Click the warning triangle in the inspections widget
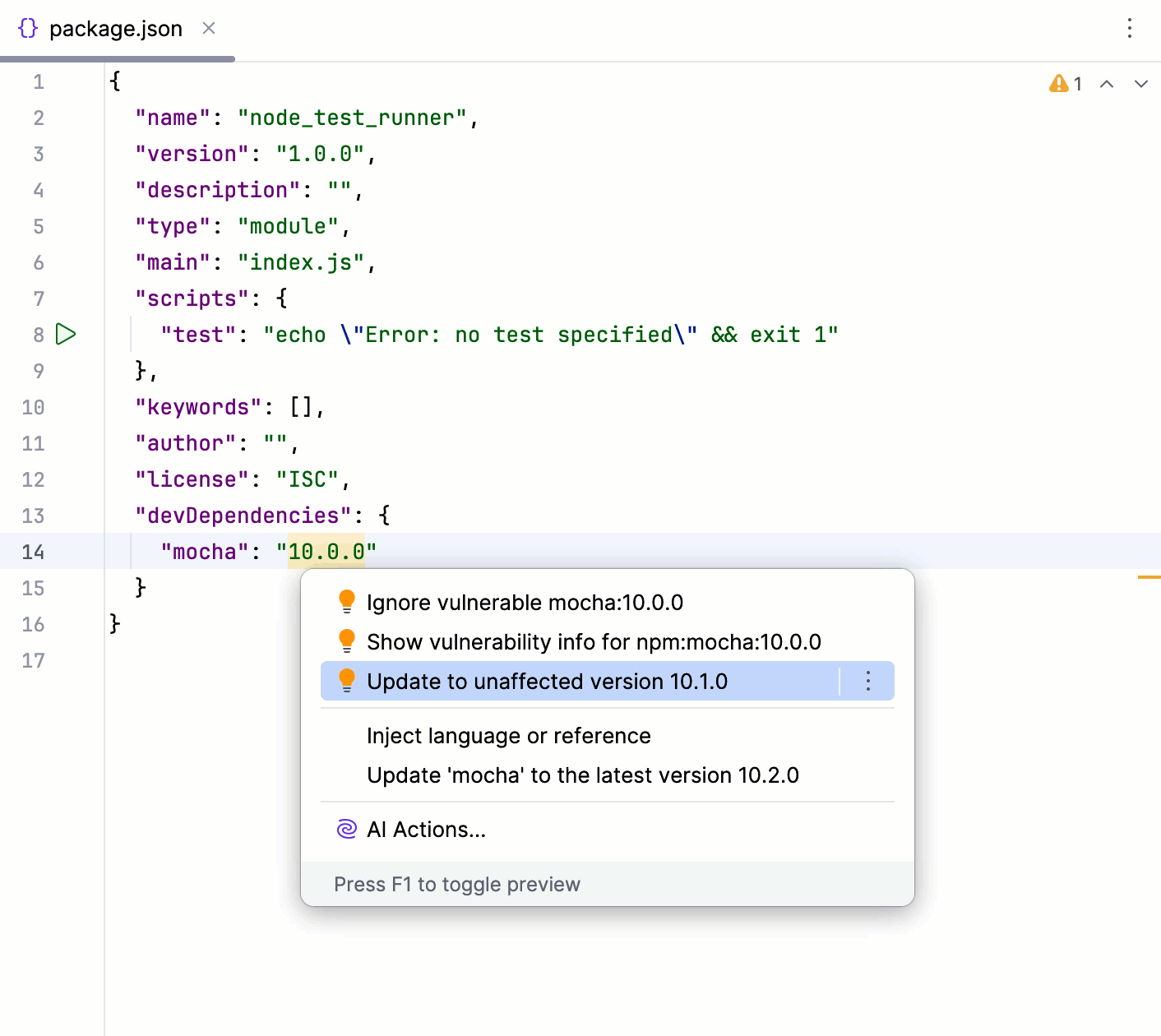The height and width of the screenshot is (1036, 1161). [1057, 83]
